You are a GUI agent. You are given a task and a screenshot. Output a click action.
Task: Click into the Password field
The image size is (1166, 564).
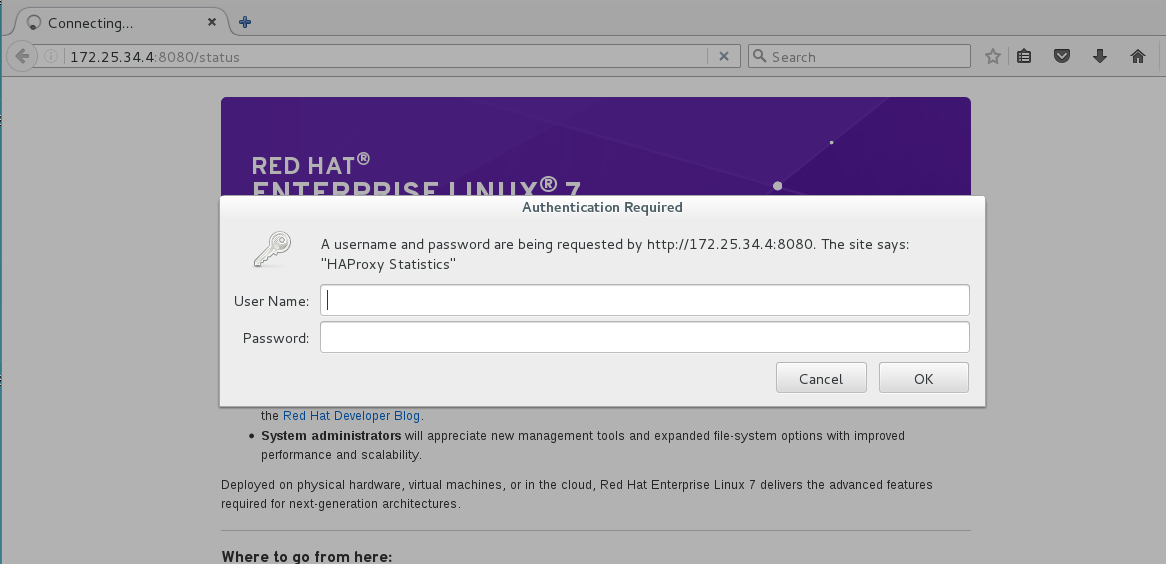click(x=645, y=337)
